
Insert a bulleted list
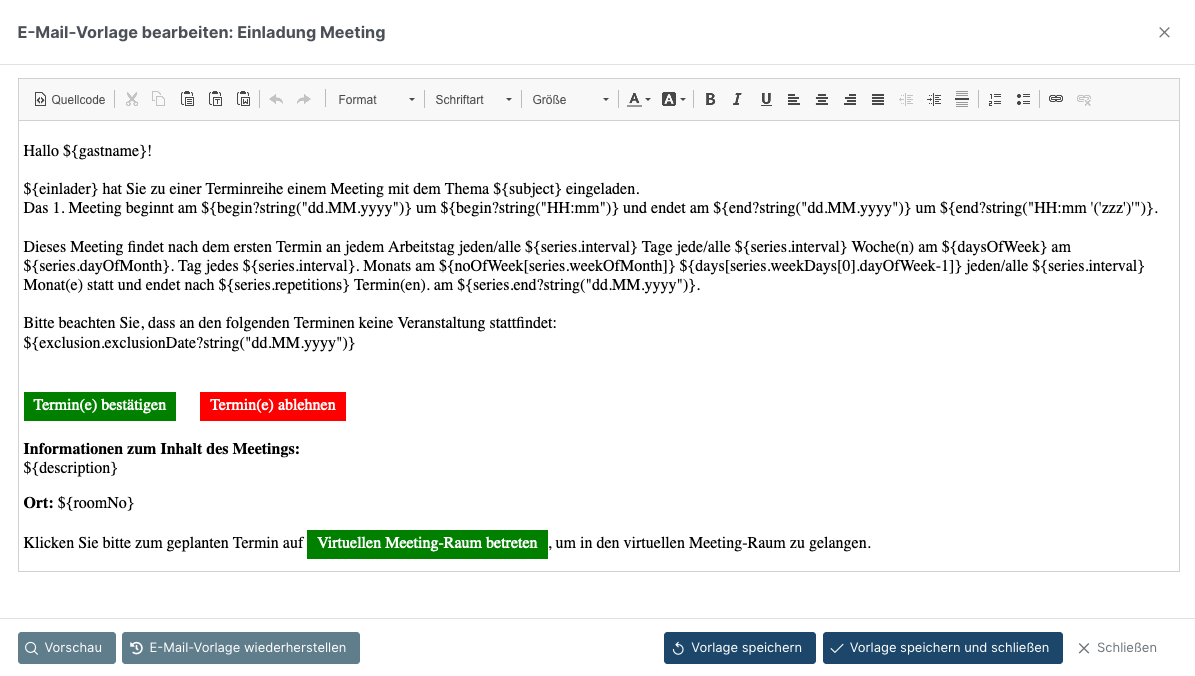click(1023, 99)
